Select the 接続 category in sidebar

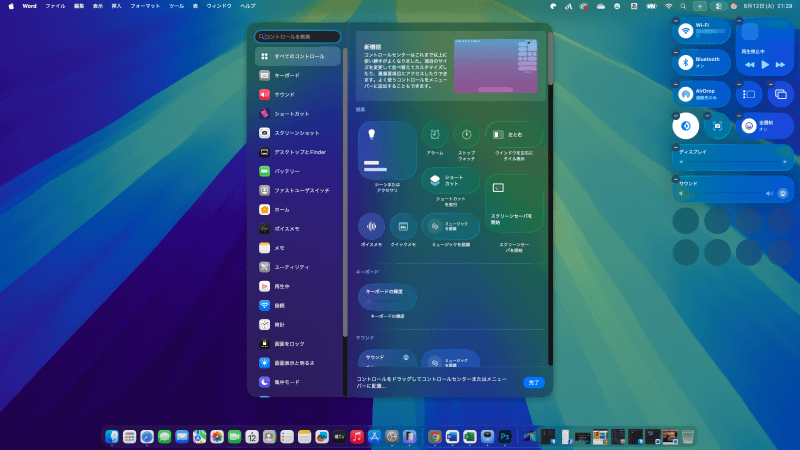tap(297, 306)
